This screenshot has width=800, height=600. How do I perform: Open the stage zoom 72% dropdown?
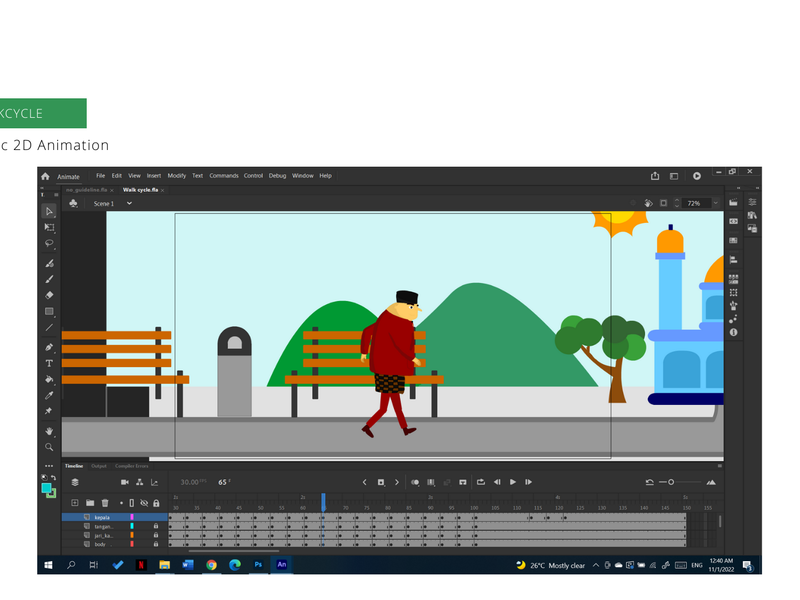713,203
